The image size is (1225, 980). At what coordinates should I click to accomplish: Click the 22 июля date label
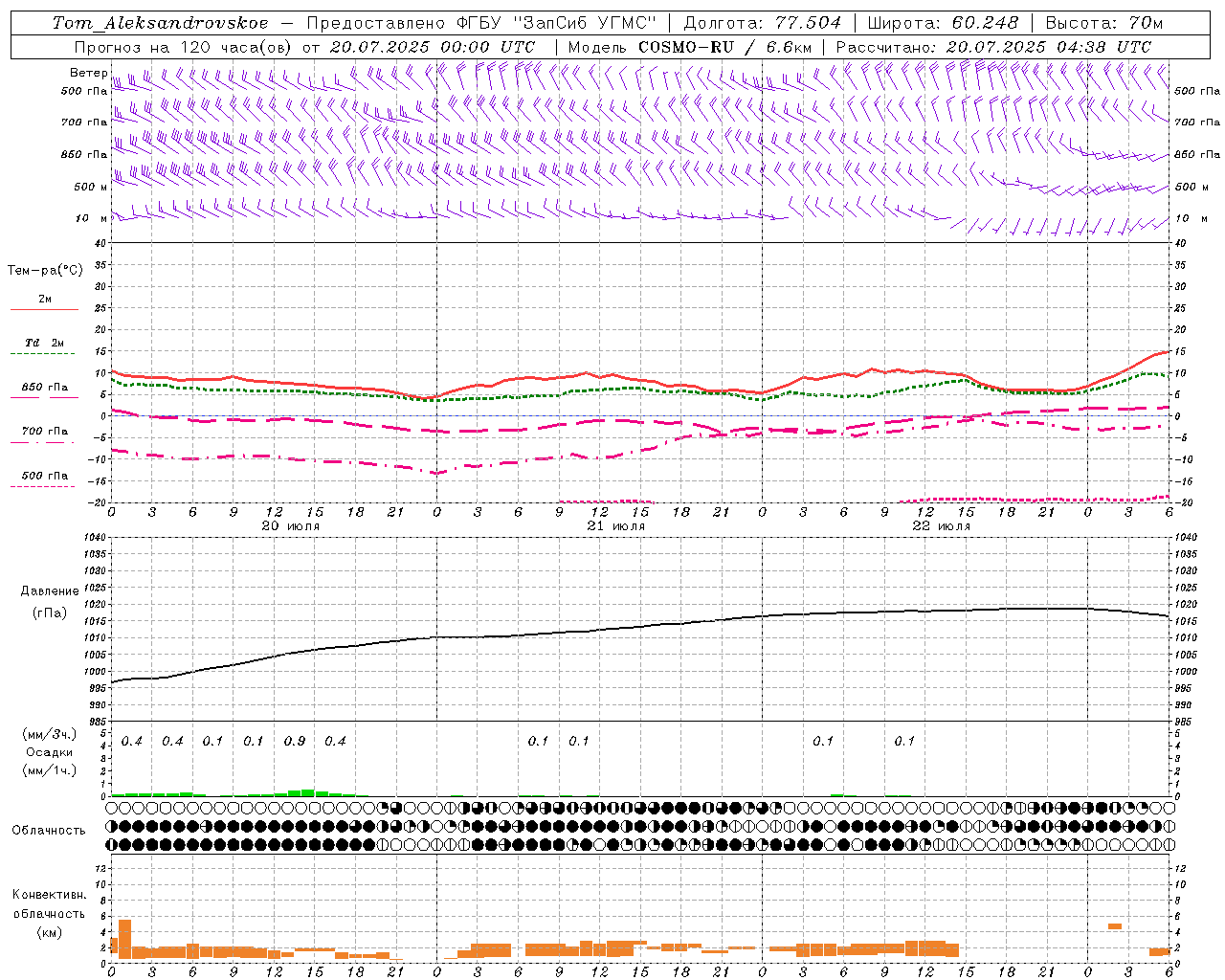pos(942,526)
